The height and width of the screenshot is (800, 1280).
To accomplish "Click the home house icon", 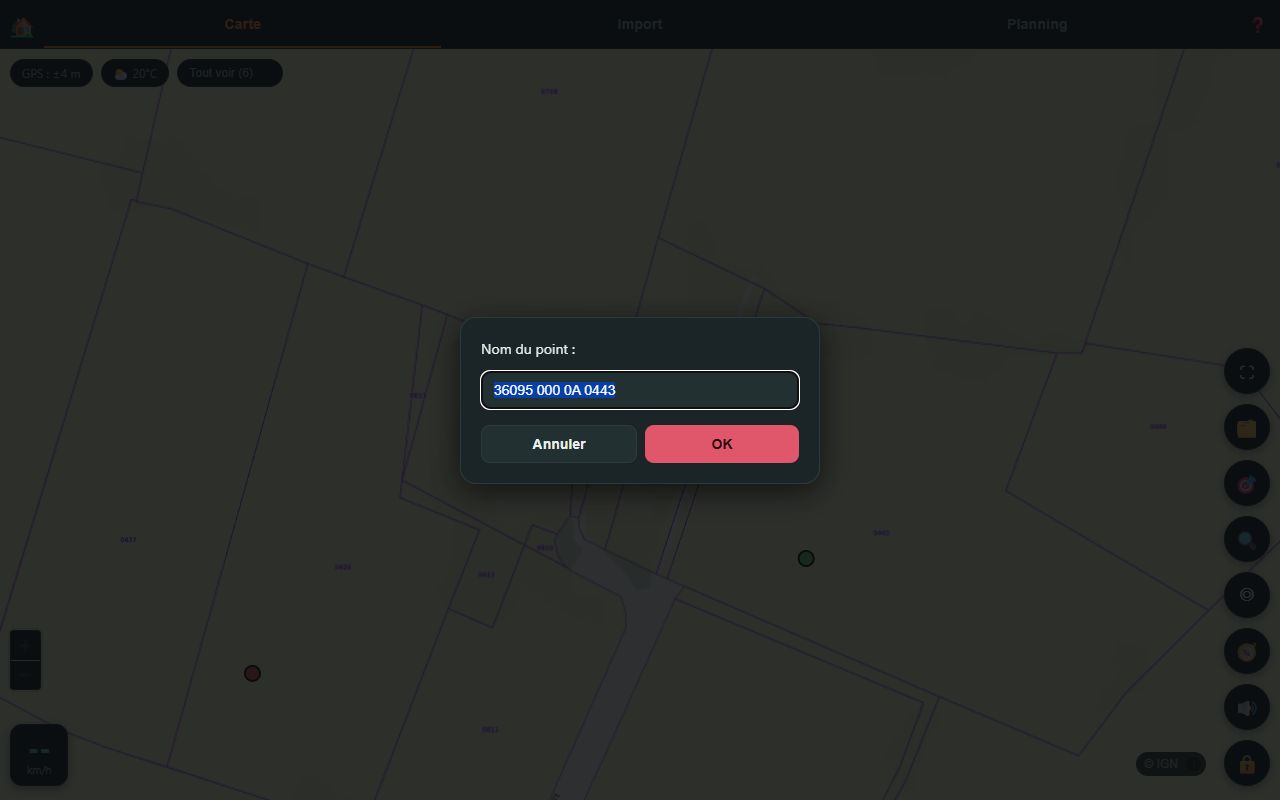I will click(x=21, y=26).
